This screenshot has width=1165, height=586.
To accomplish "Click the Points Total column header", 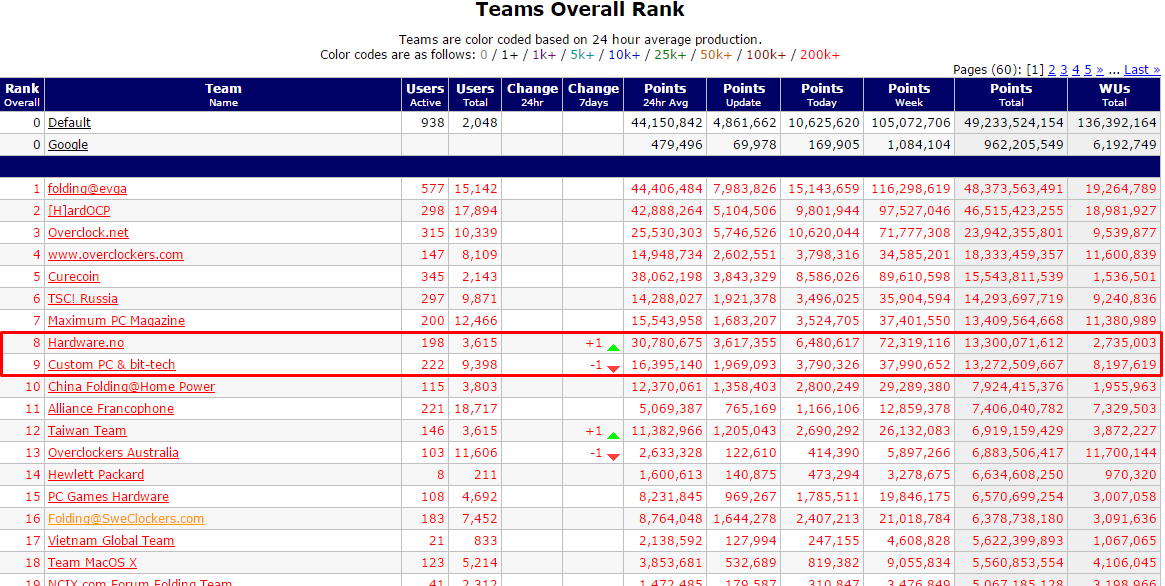I will coord(1010,94).
